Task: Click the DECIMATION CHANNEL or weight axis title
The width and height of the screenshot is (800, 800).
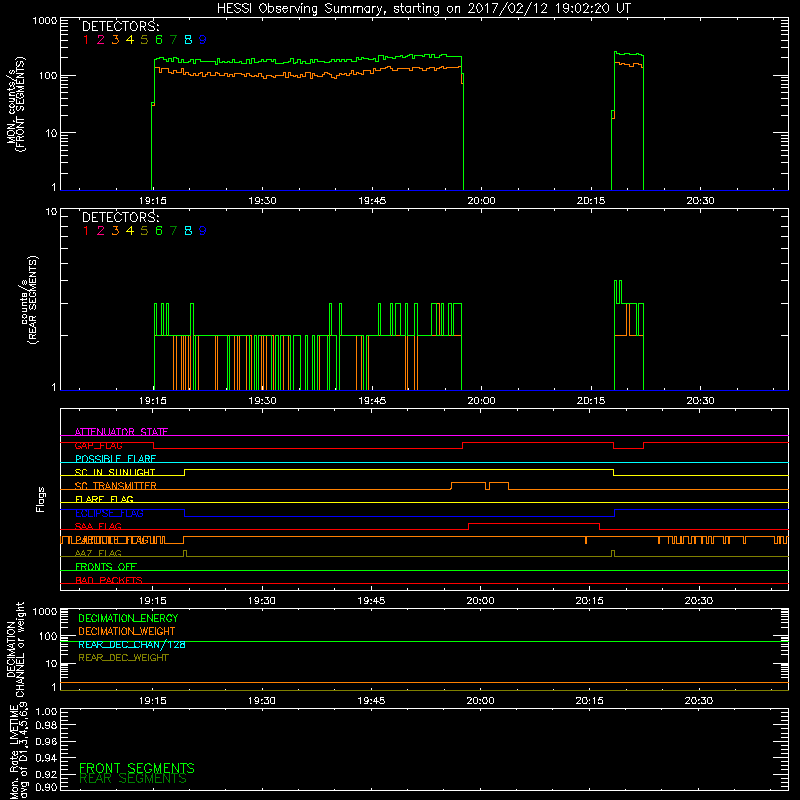Action: point(15,649)
